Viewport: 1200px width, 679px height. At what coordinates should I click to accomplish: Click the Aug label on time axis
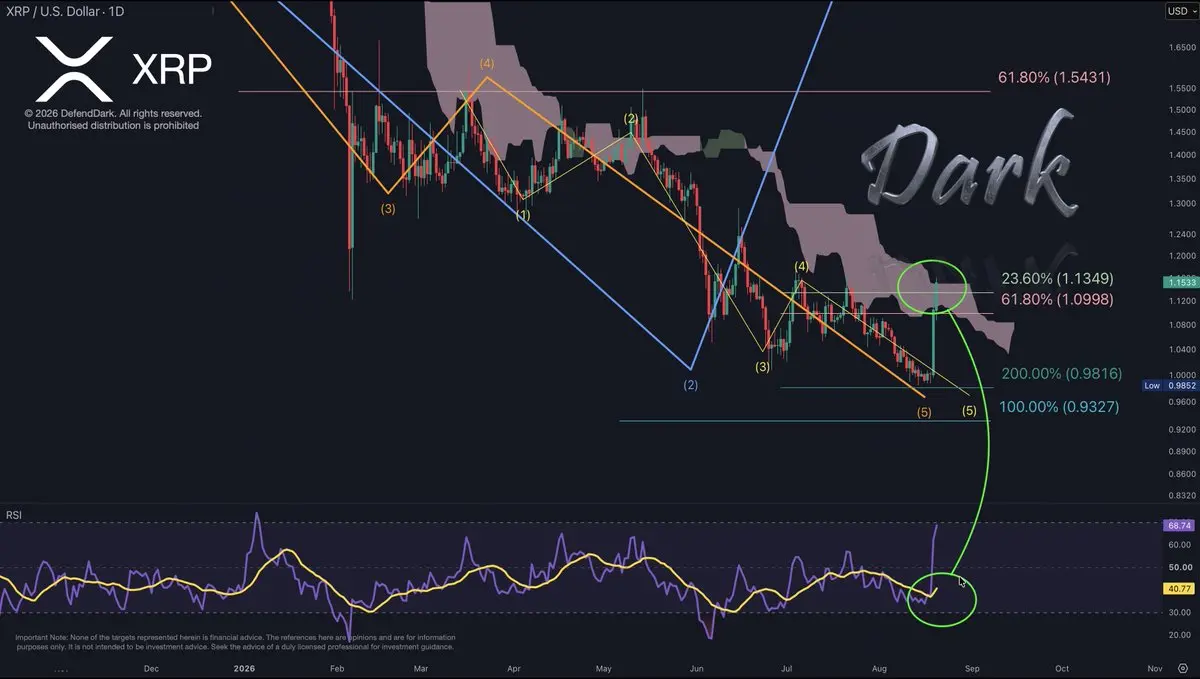coord(879,668)
